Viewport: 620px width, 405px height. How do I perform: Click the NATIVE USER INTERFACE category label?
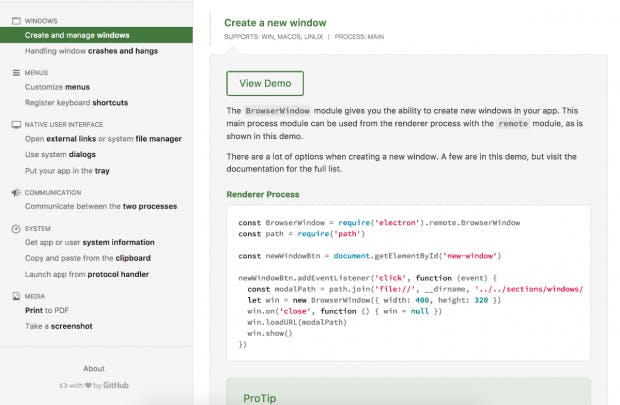pyautogui.click(x=64, y=125)
